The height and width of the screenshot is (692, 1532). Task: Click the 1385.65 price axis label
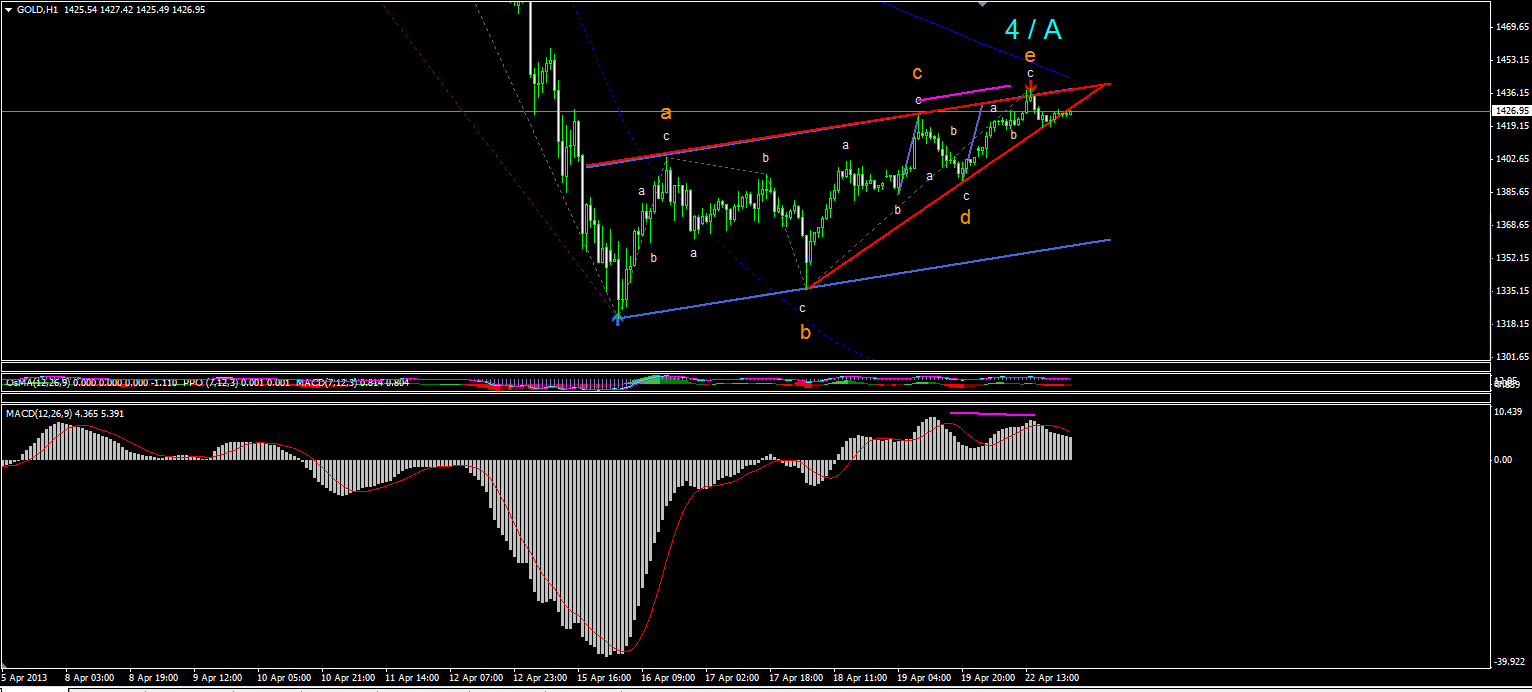(x=1511, y=192)
